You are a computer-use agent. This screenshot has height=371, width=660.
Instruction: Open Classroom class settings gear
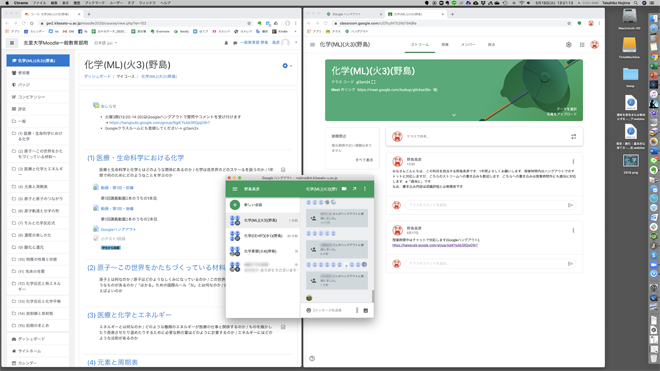point(569,45)
